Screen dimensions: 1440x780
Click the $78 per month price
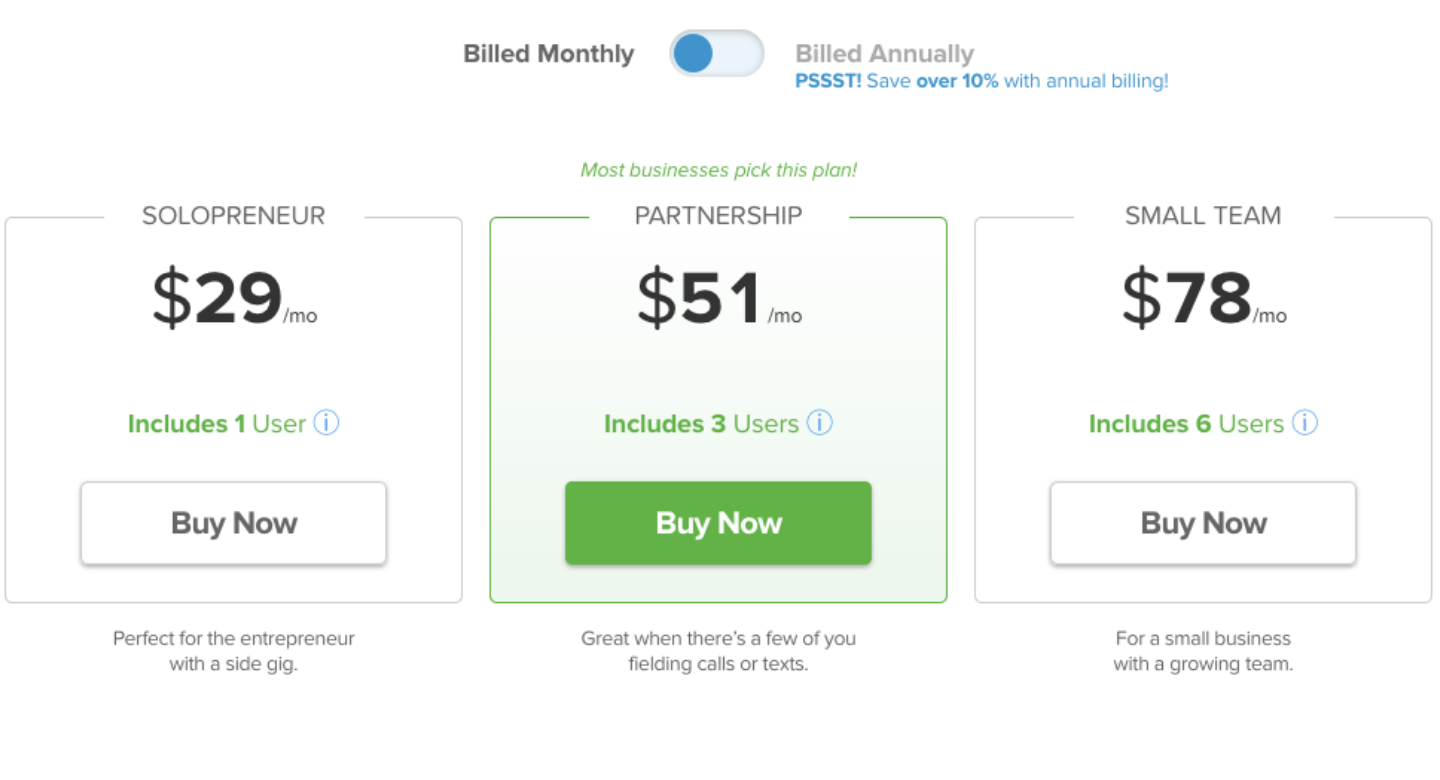(1203, 298)
